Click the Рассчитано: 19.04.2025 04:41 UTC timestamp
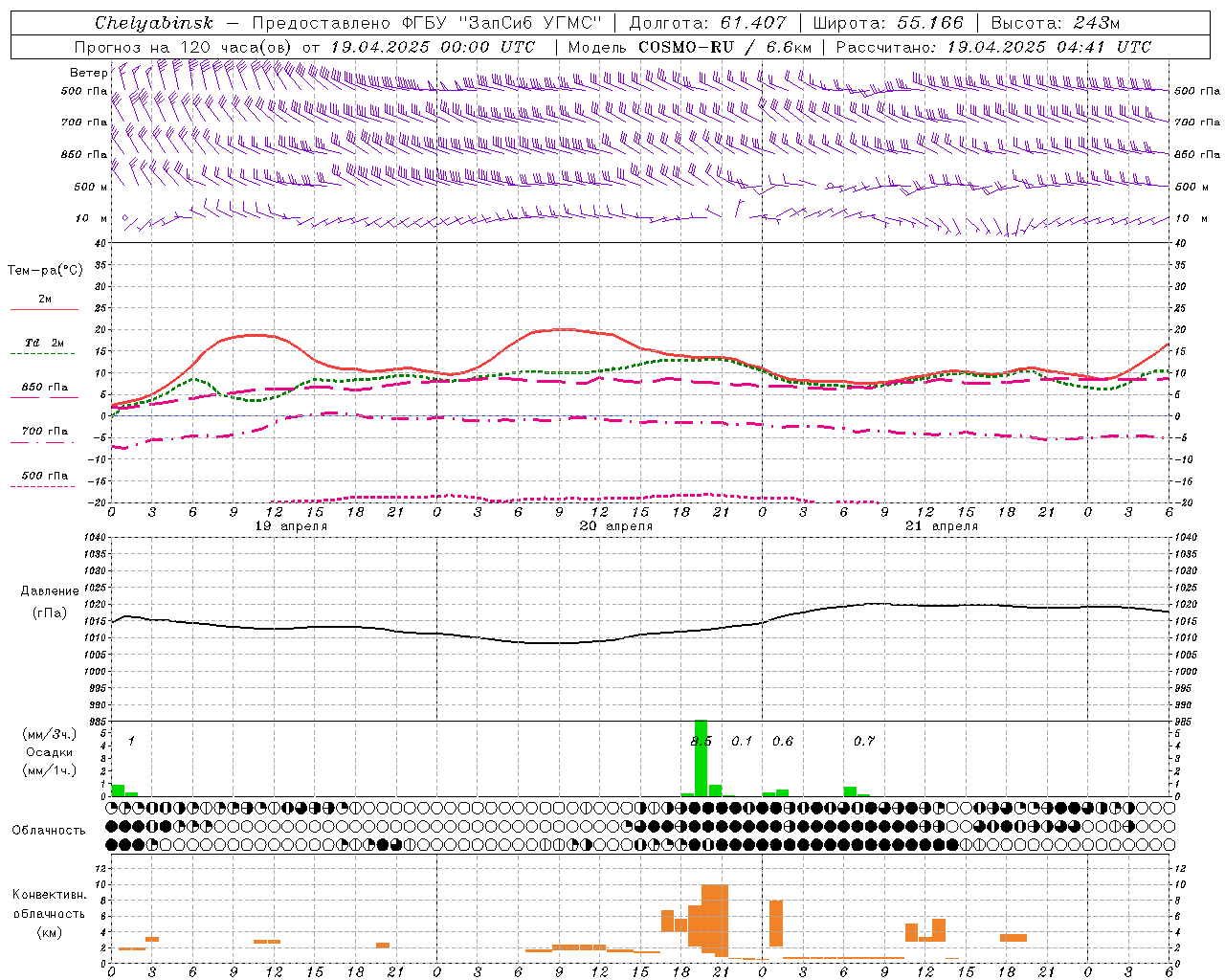 (993, 47)
